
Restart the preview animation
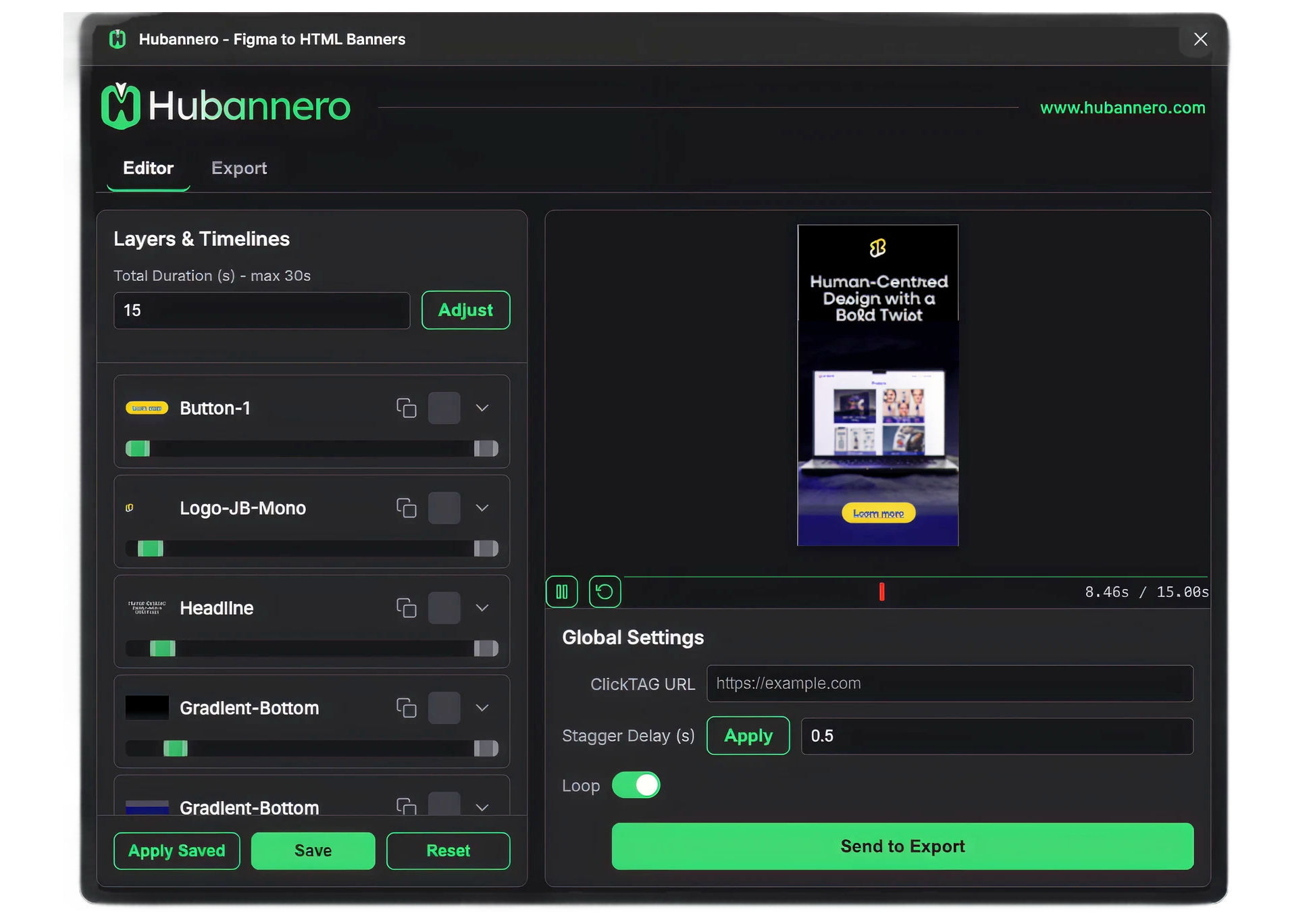604,592
